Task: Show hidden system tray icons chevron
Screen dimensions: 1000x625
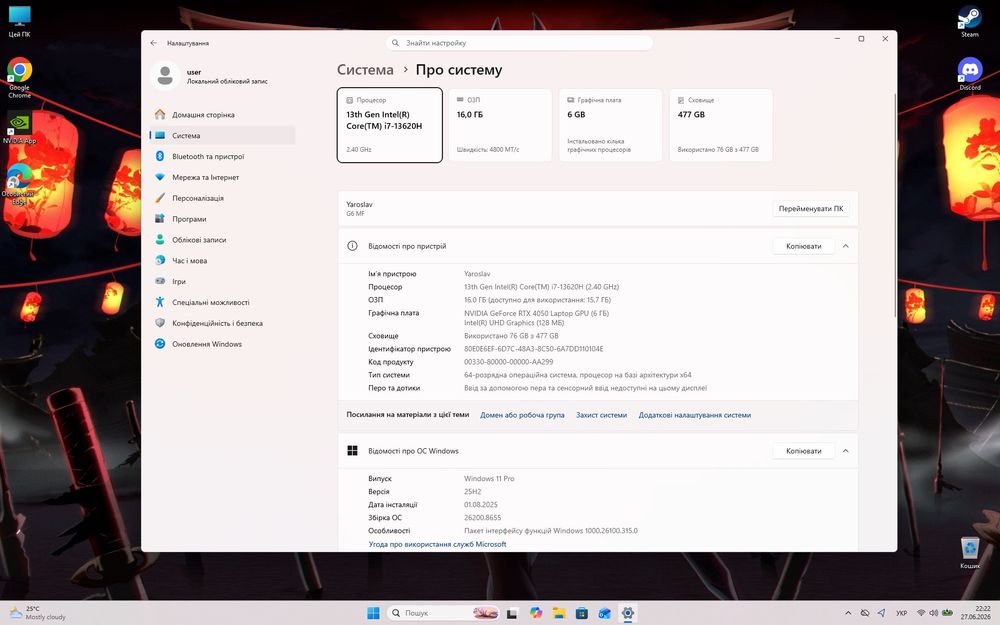Action: point(848,613)
